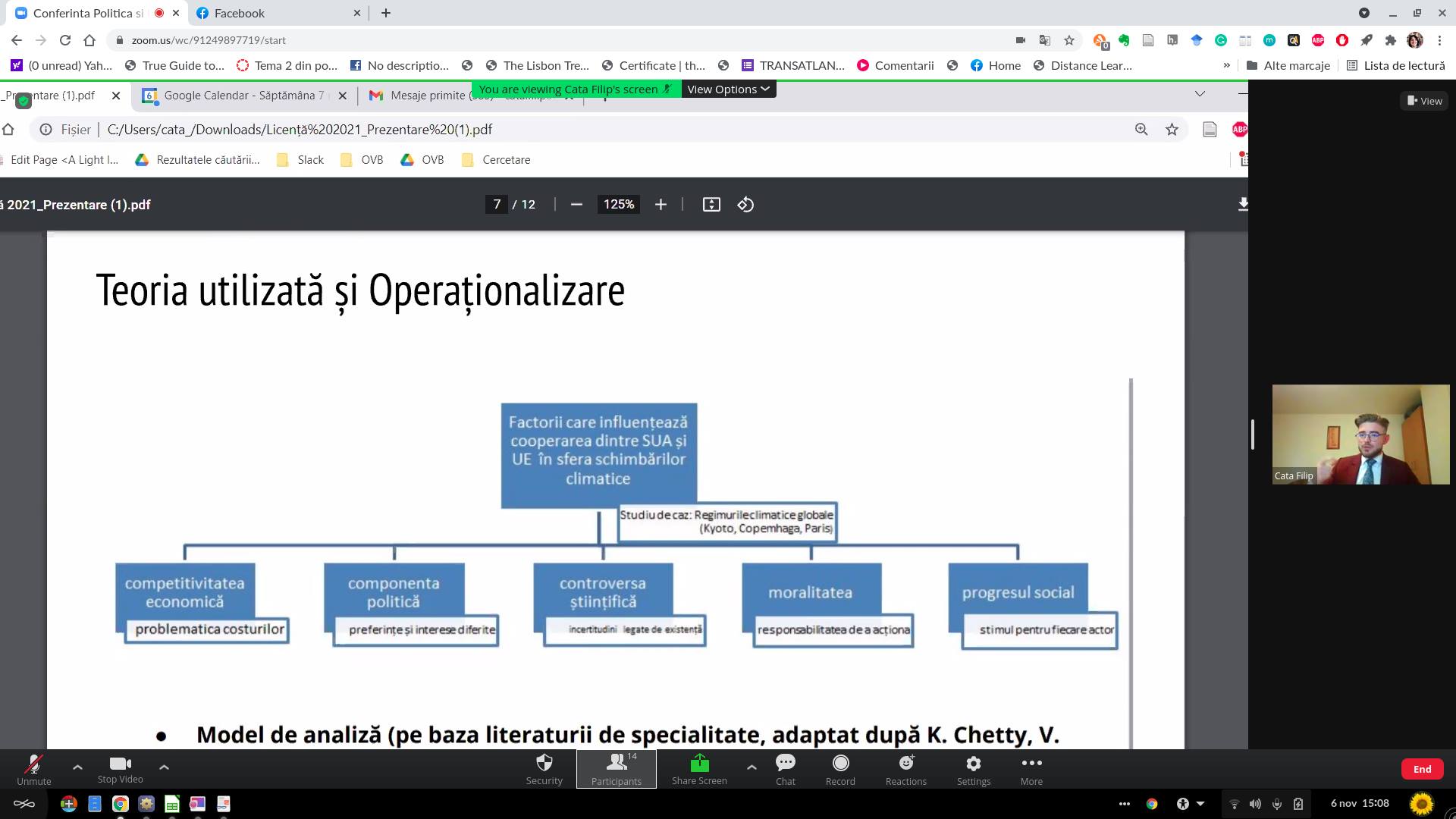Open The Lisbon Treaty bookmark
Screen dimensions: 1456x819
click(537, 65)
